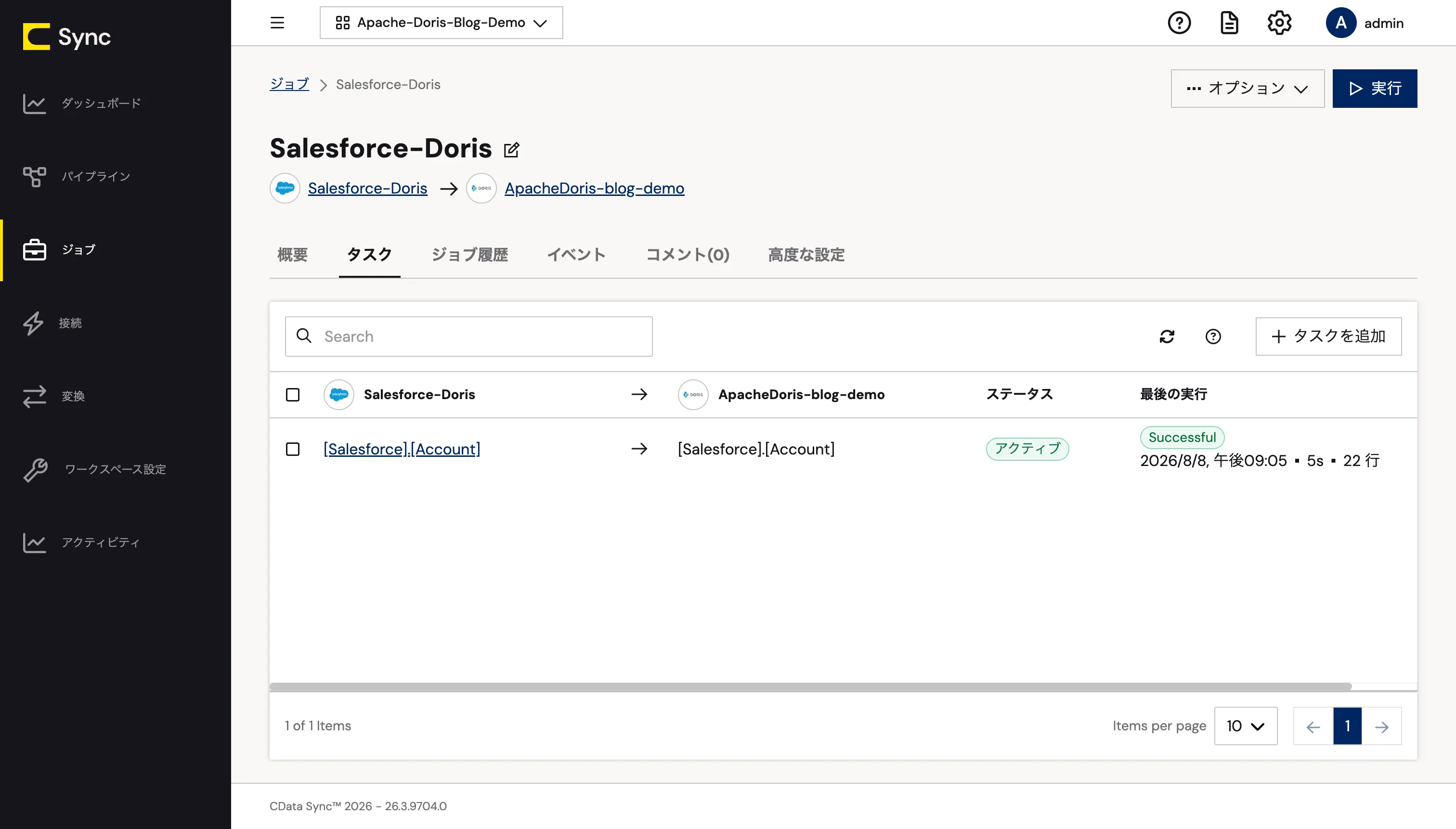Switch to the 高度な設定 advanced settings tab
This screenshot has height=829, width=1456.
tap(806, 255)
